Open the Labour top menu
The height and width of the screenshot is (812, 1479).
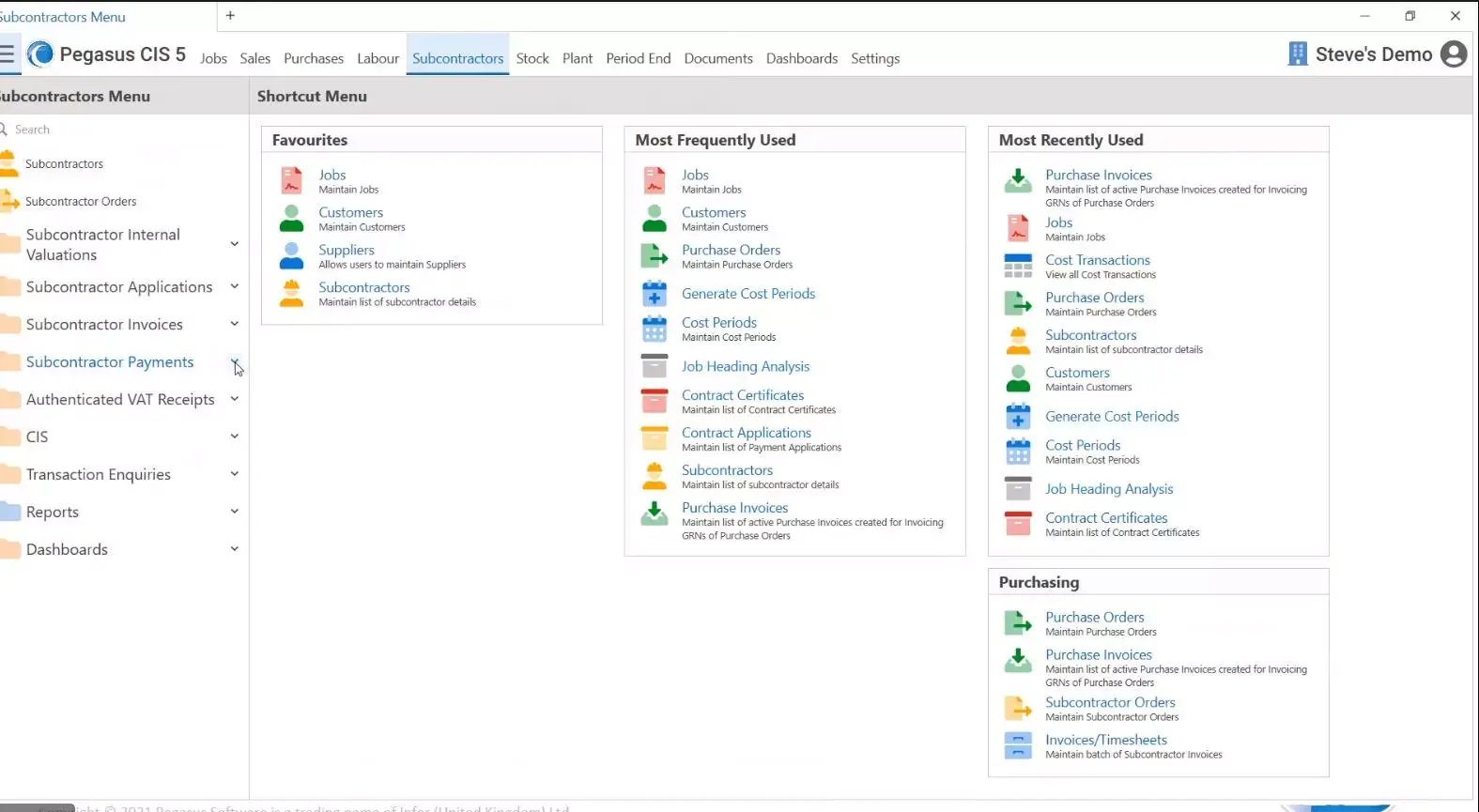[377, 58]
